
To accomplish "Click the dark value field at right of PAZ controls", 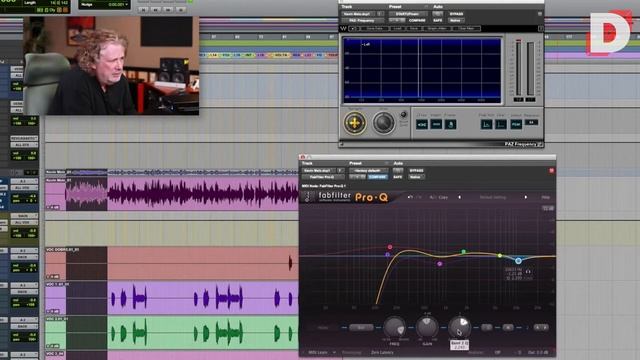I will pyautogui.click(x=531, y=122).
